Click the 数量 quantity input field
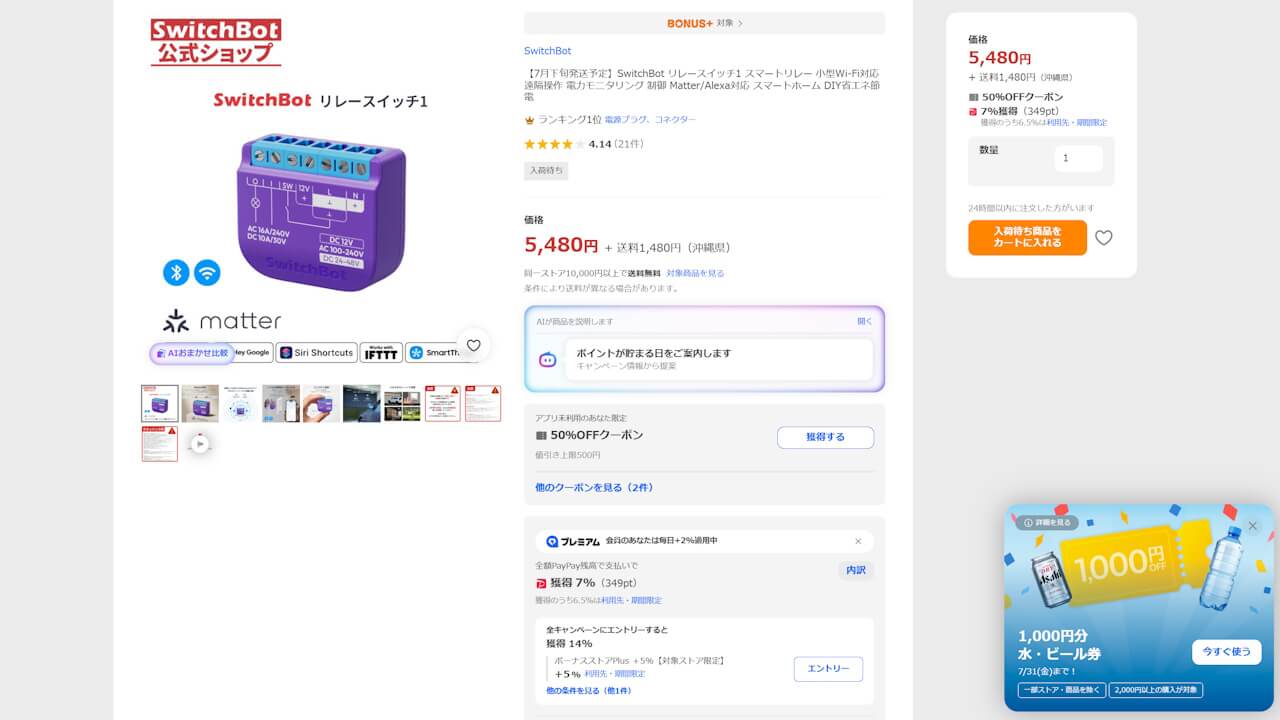This screenshot has height=720, width=1280. click(x=1078, y=158)
